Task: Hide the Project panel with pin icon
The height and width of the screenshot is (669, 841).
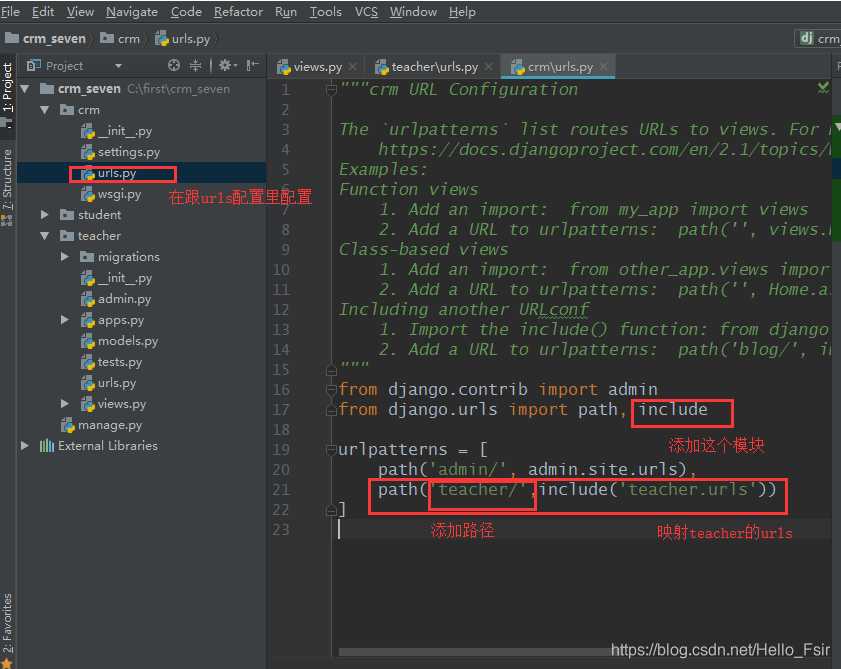Action: 253,65
